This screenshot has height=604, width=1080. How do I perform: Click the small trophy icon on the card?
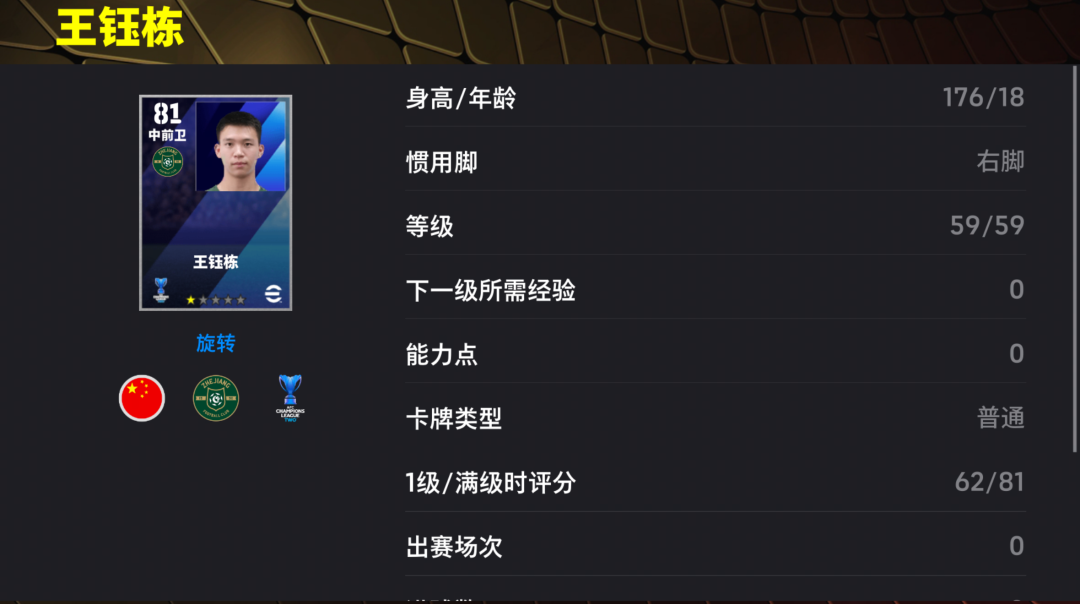pyautogui.click(x=161, y=290)
